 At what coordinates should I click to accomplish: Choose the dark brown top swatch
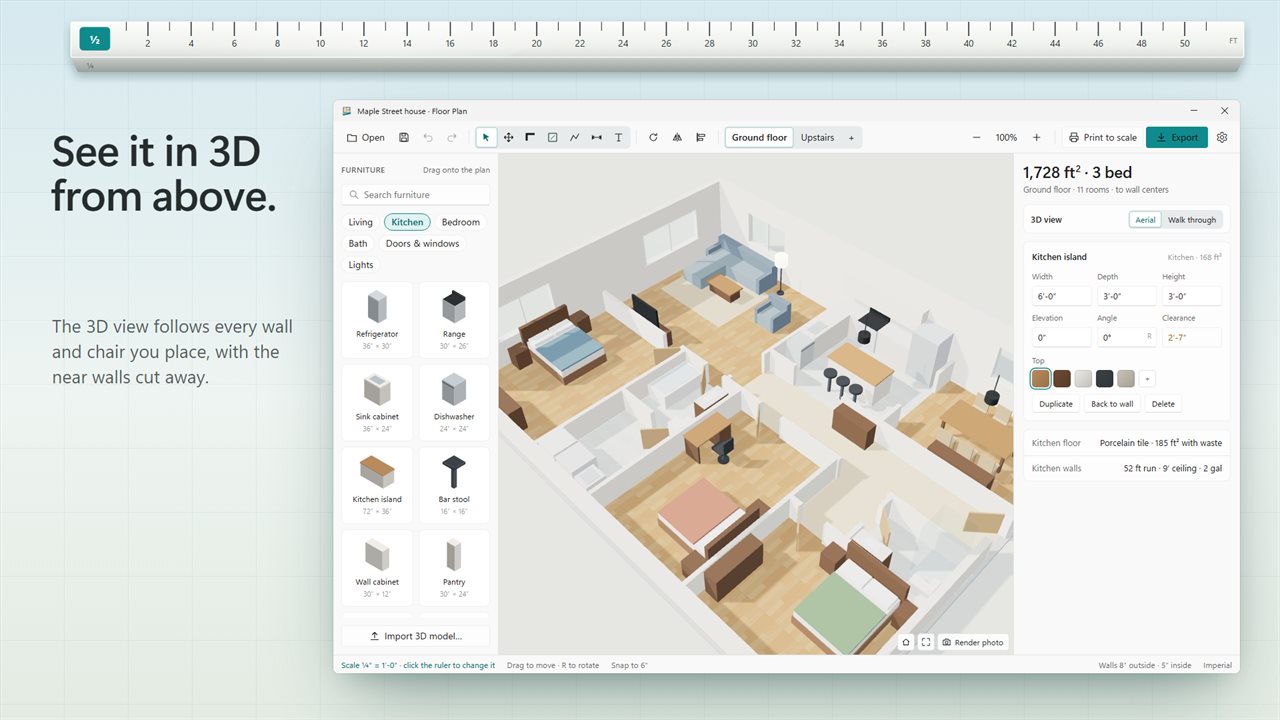[1062, 378]
